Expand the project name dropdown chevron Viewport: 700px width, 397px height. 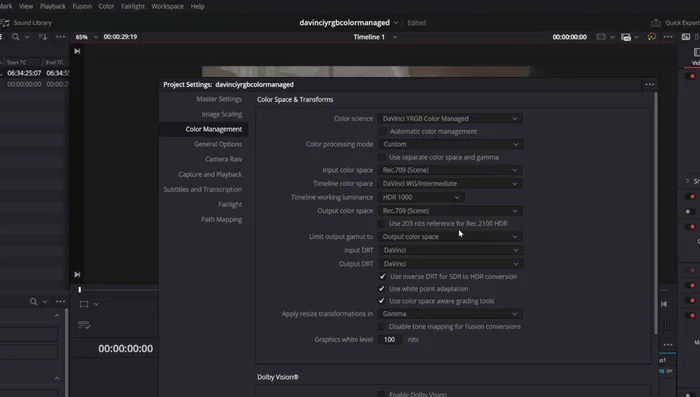tap(396, 23)
